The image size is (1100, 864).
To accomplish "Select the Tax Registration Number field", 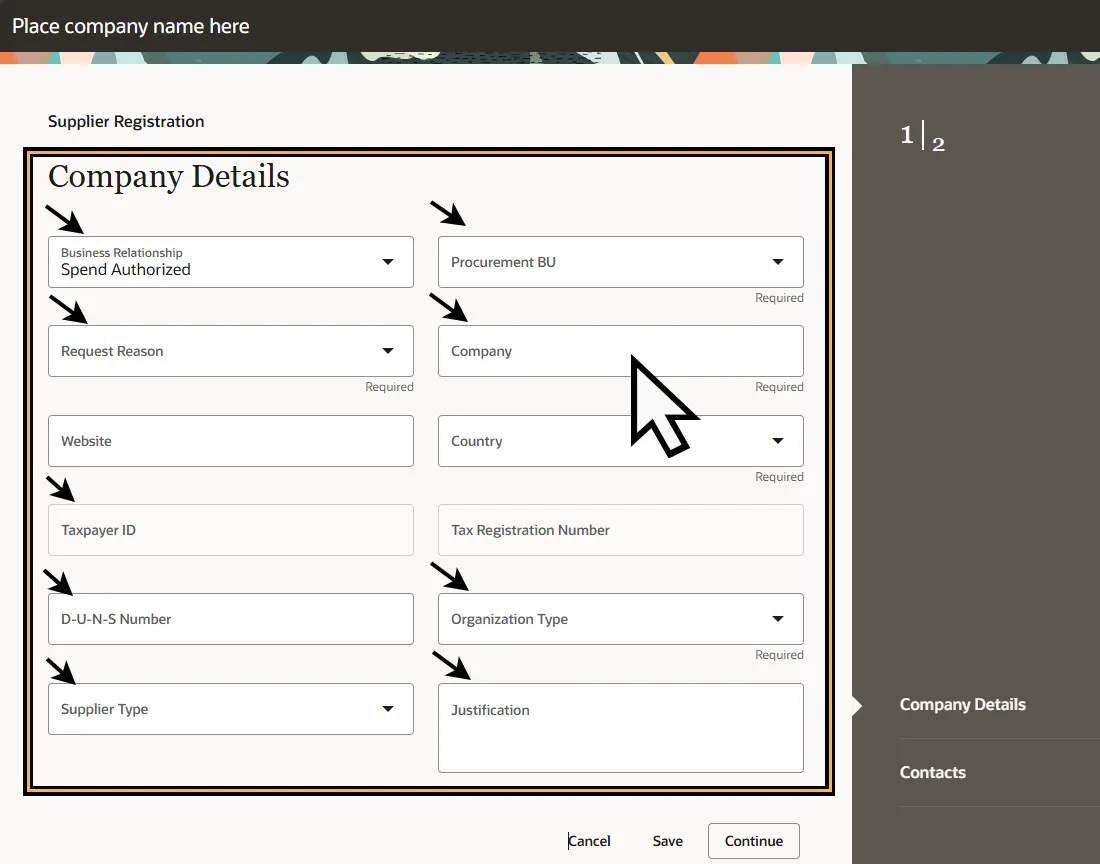I will (620, 530).
